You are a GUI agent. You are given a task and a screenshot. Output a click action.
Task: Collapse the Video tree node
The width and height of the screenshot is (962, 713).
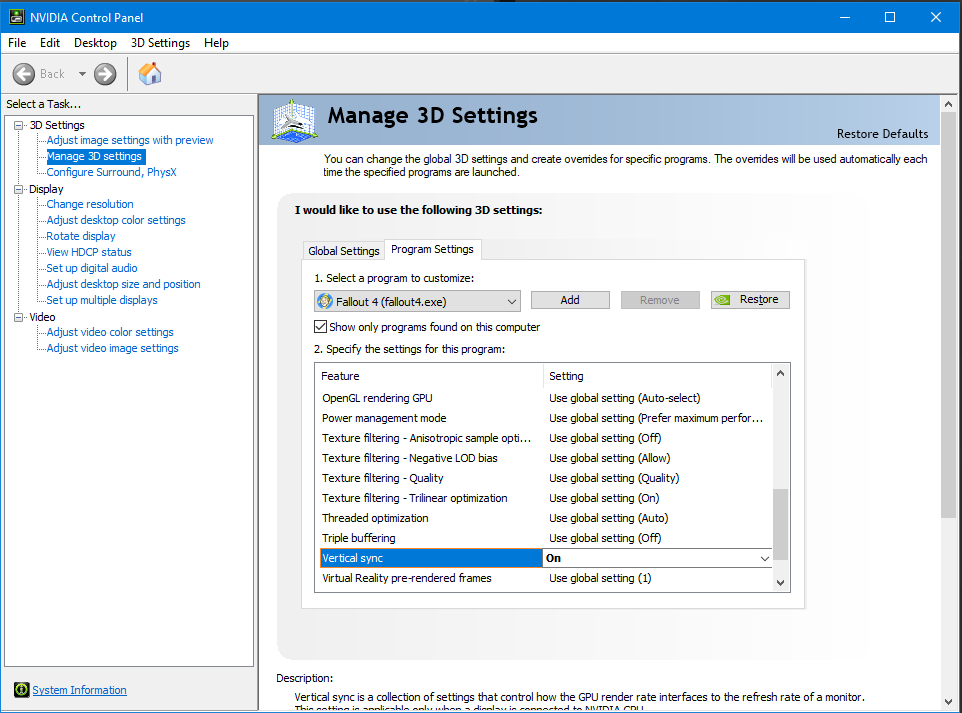19,317
